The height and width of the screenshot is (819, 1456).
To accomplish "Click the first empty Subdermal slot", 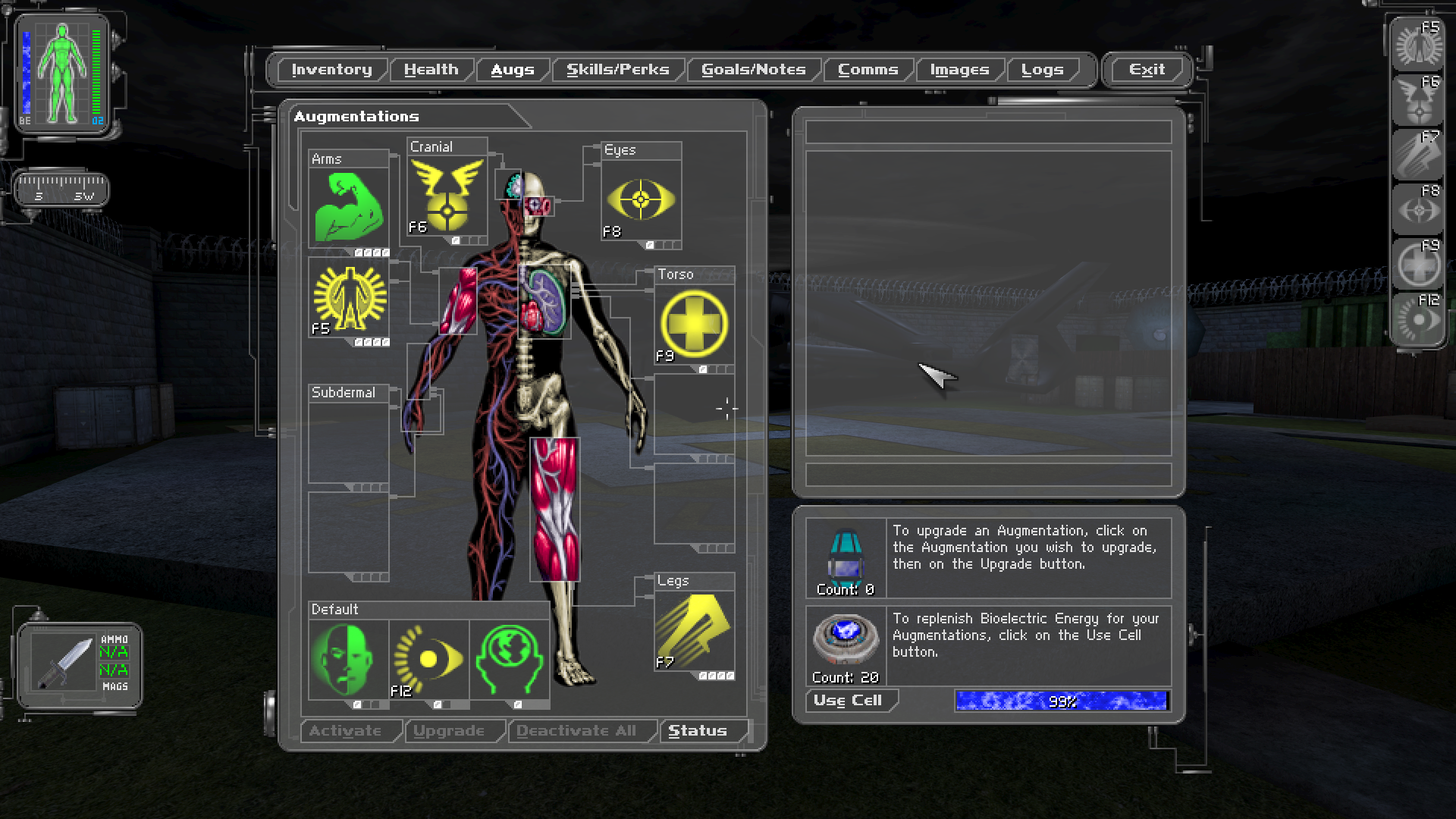I will tap(349, 441).
